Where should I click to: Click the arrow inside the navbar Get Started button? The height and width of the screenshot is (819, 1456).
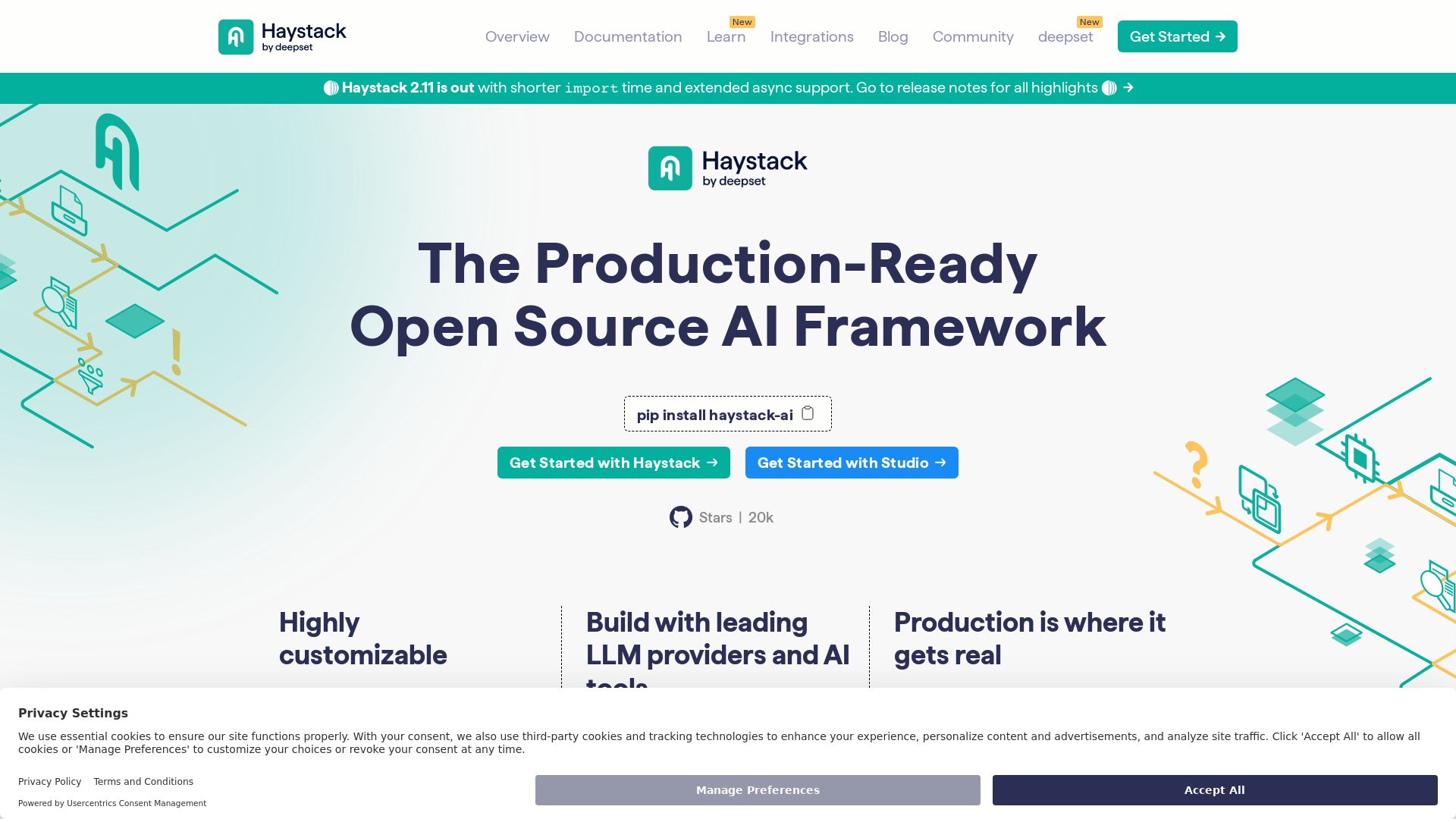(1220, 36)
